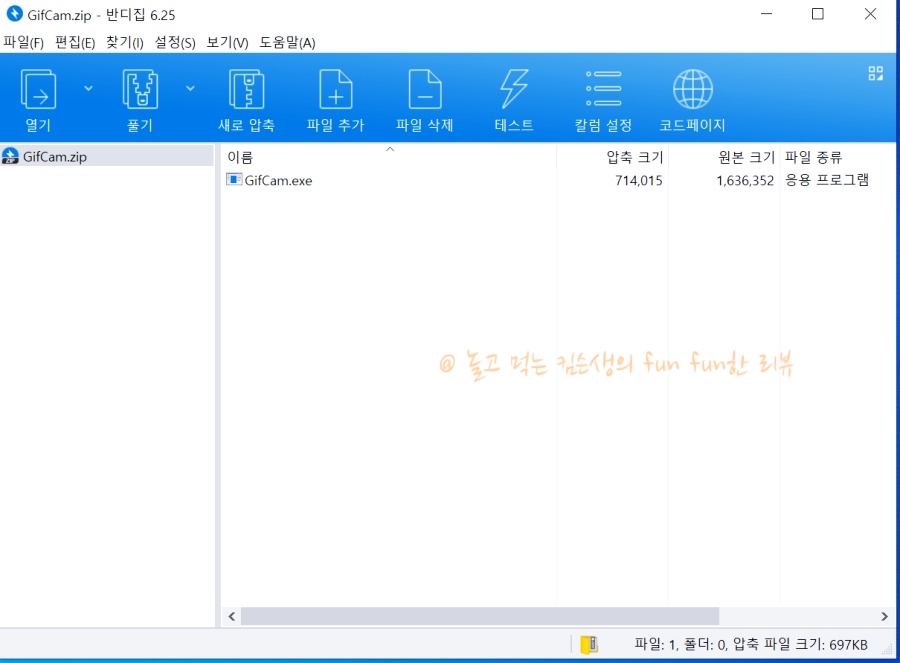Open 칼럼 설정 column settings icon
Viewport: 900px width, 663px height.
[603, 88]
